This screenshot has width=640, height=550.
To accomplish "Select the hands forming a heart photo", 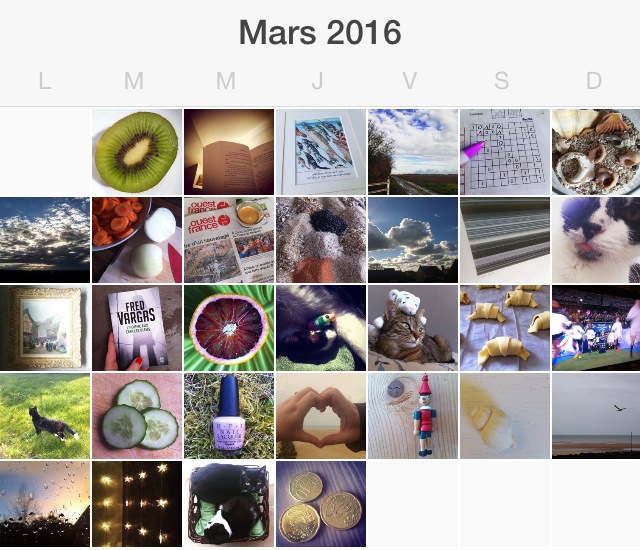I will [x=321, y=416].
